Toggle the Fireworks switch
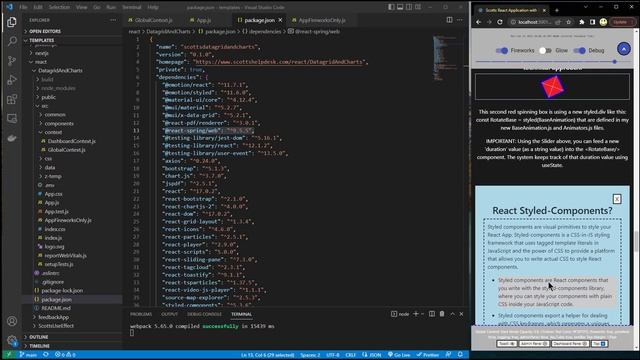 point(502,51)
